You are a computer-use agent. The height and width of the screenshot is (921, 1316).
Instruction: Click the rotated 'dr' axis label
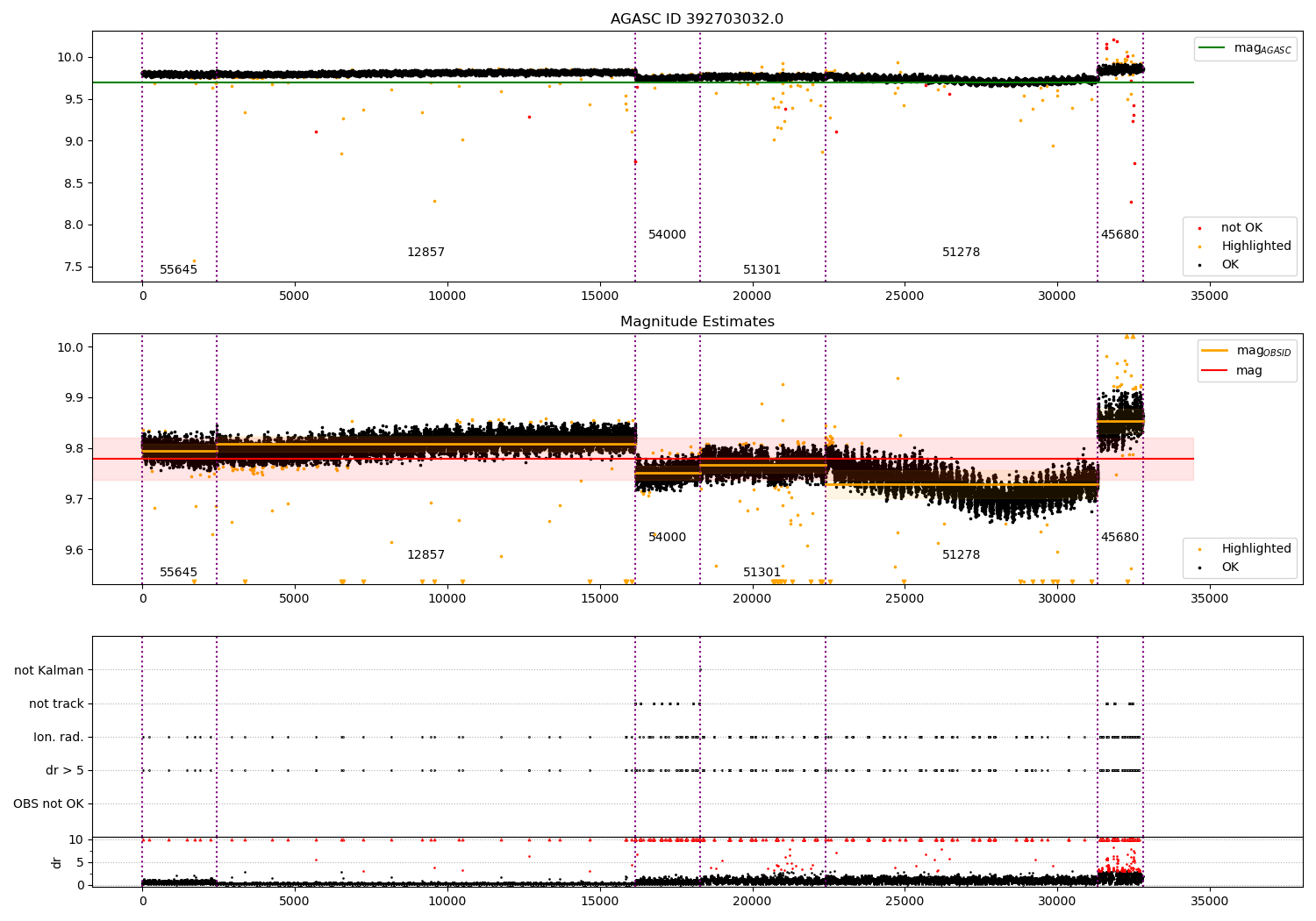57,862
